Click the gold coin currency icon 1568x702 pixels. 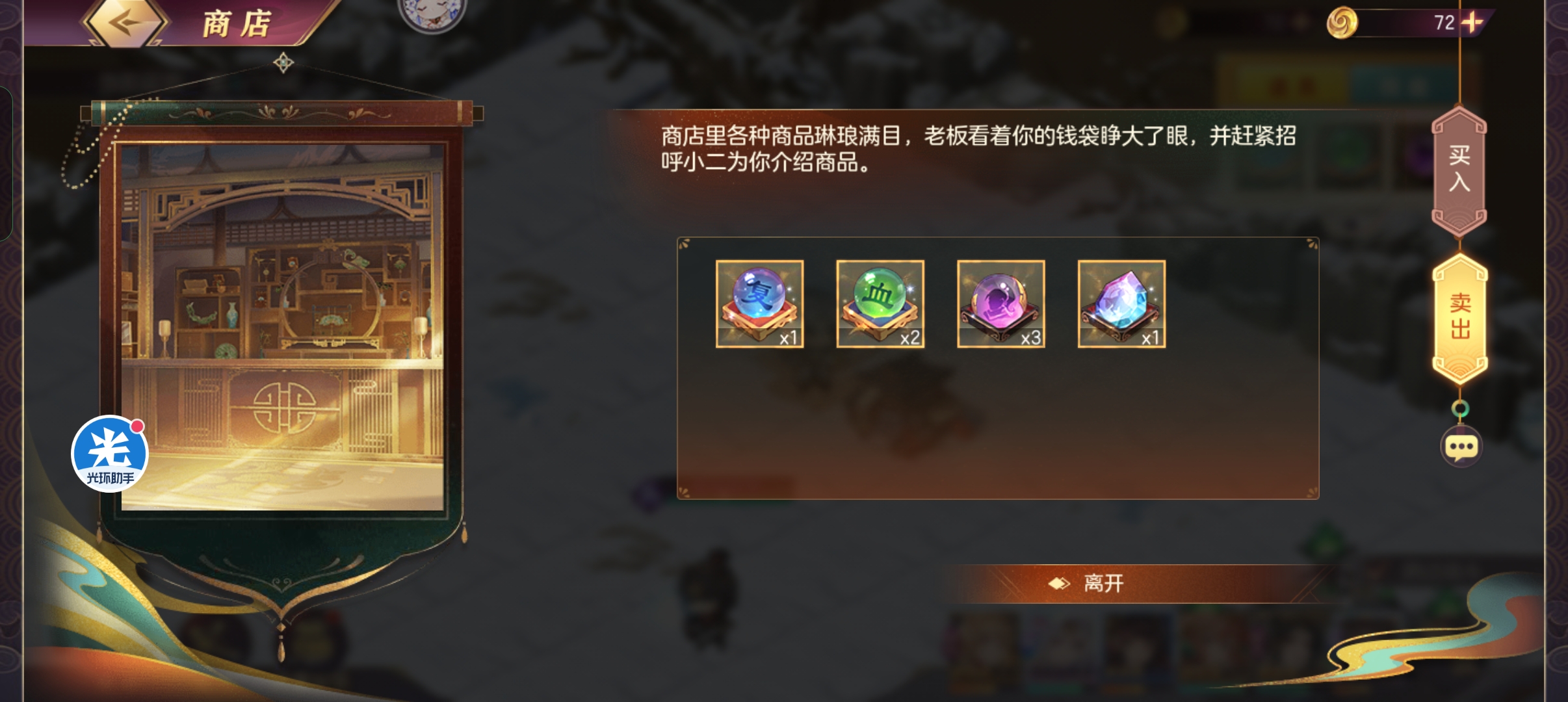1342,23
